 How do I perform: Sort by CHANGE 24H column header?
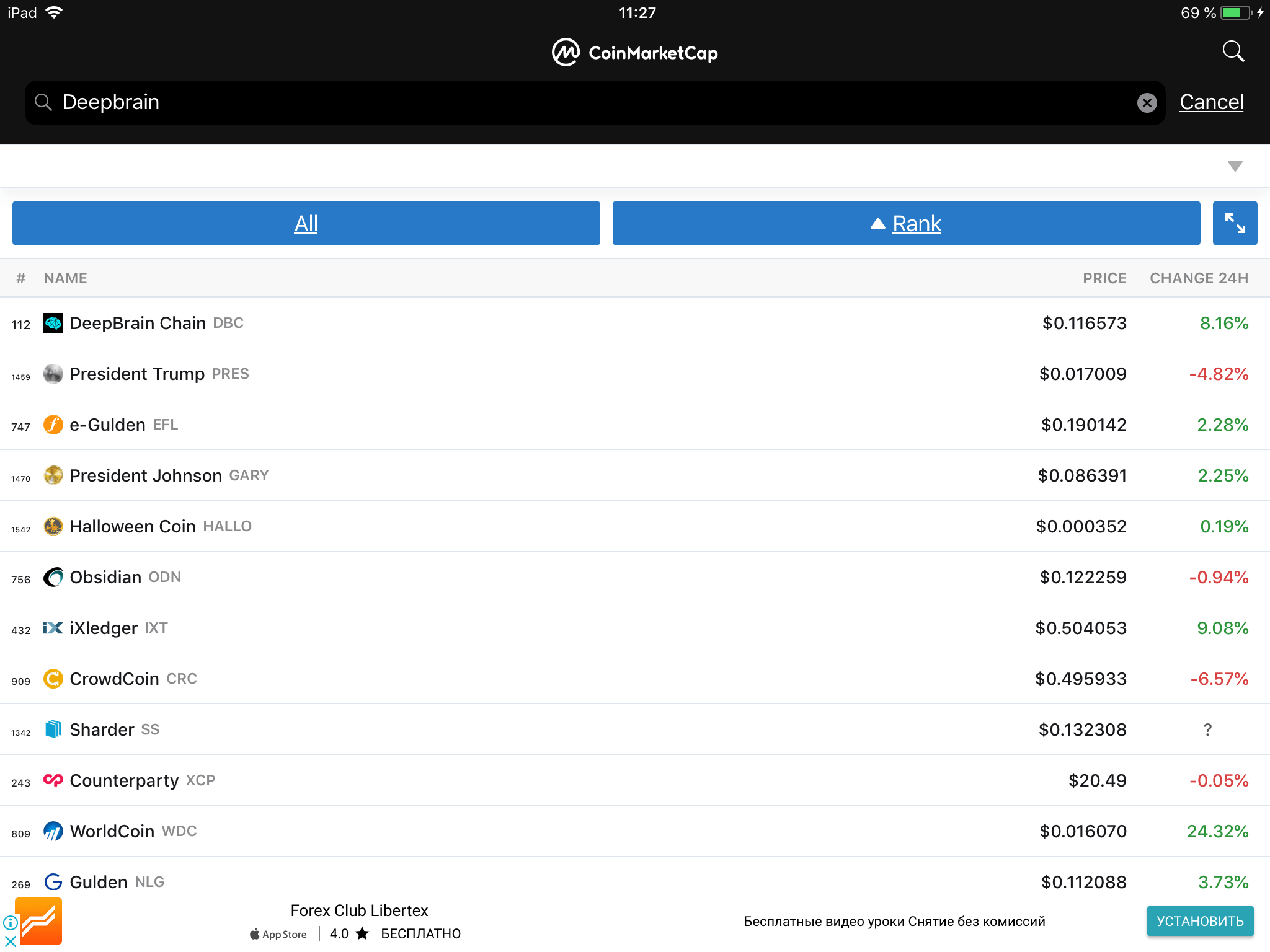(x=1199, y=278)
